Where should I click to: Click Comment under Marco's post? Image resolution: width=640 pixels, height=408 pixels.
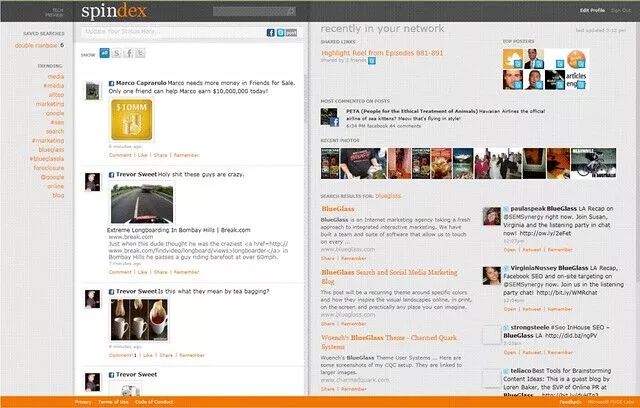click(120, 155)
